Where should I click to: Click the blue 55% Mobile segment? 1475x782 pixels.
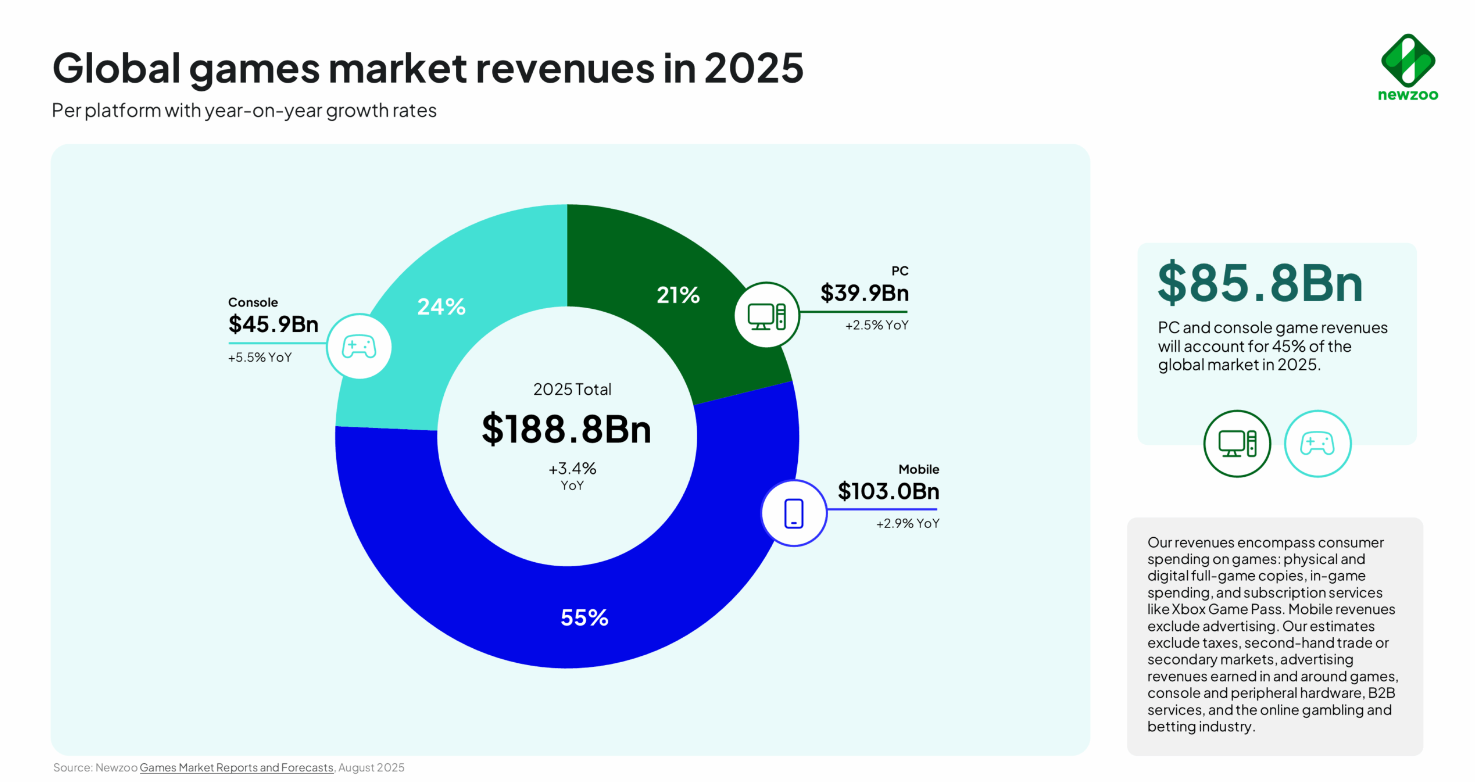point(585,617)
